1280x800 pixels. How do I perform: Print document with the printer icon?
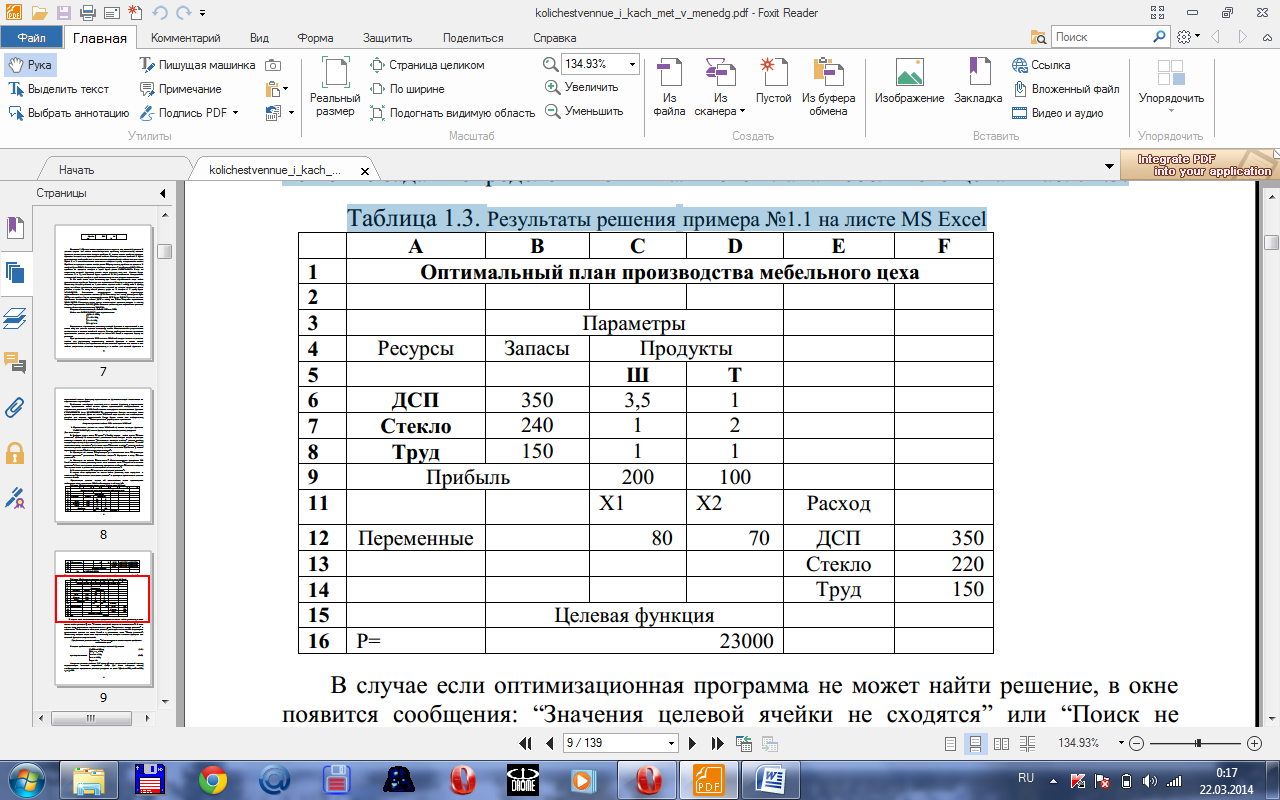[x=87, y=13]
